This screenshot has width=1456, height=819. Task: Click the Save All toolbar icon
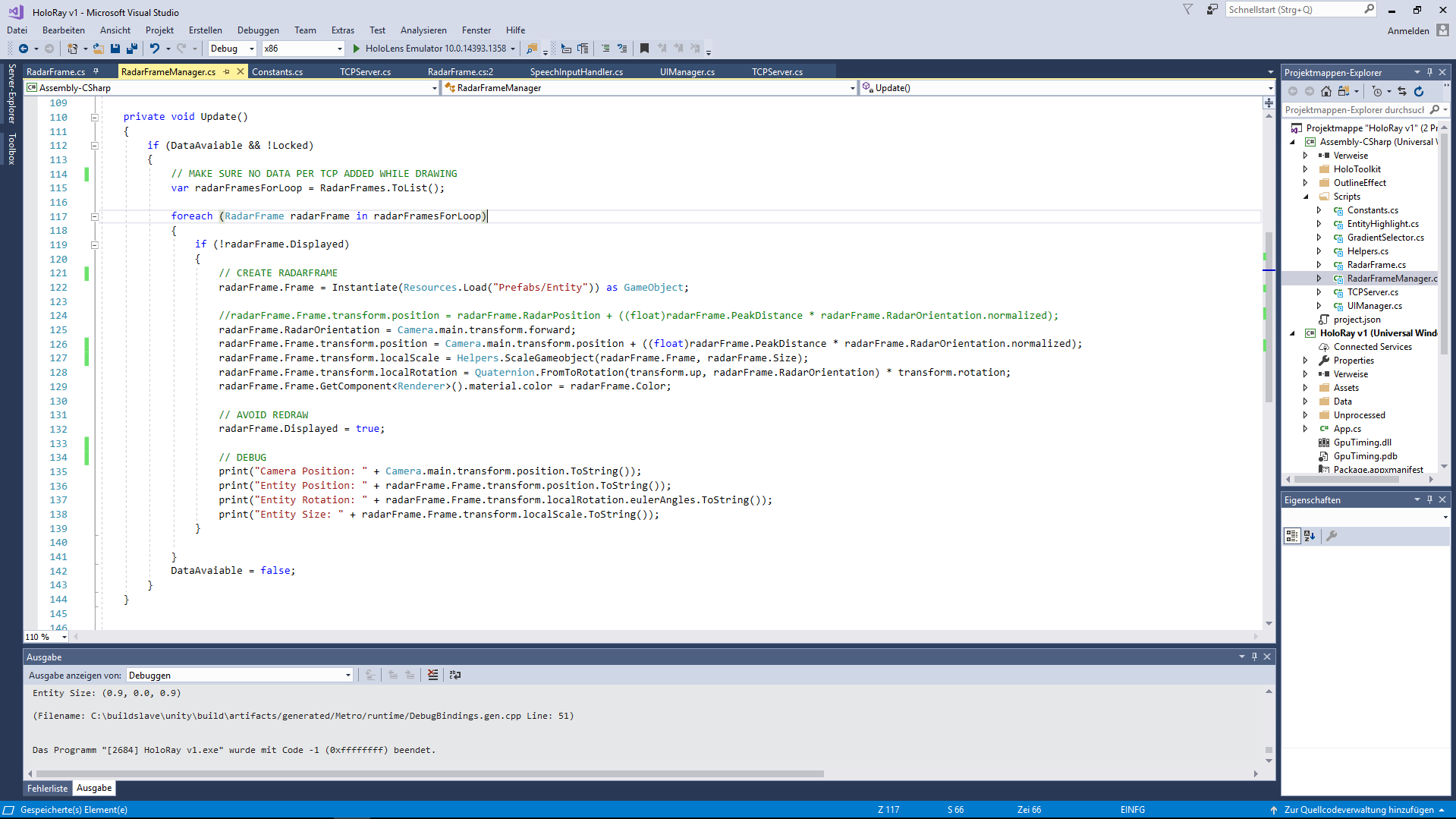(131, 49)
